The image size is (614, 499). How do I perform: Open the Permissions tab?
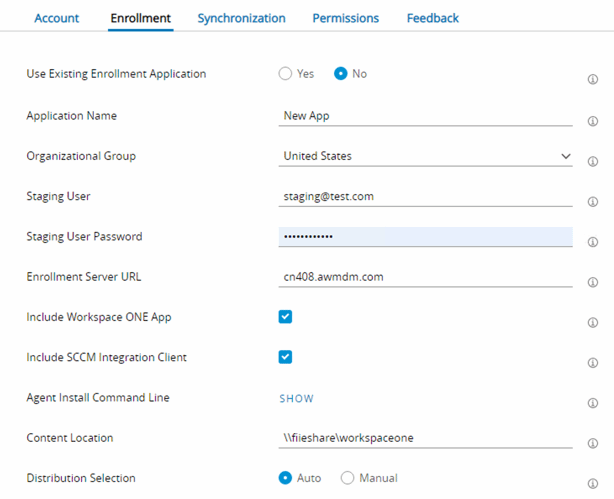(345, 18)
